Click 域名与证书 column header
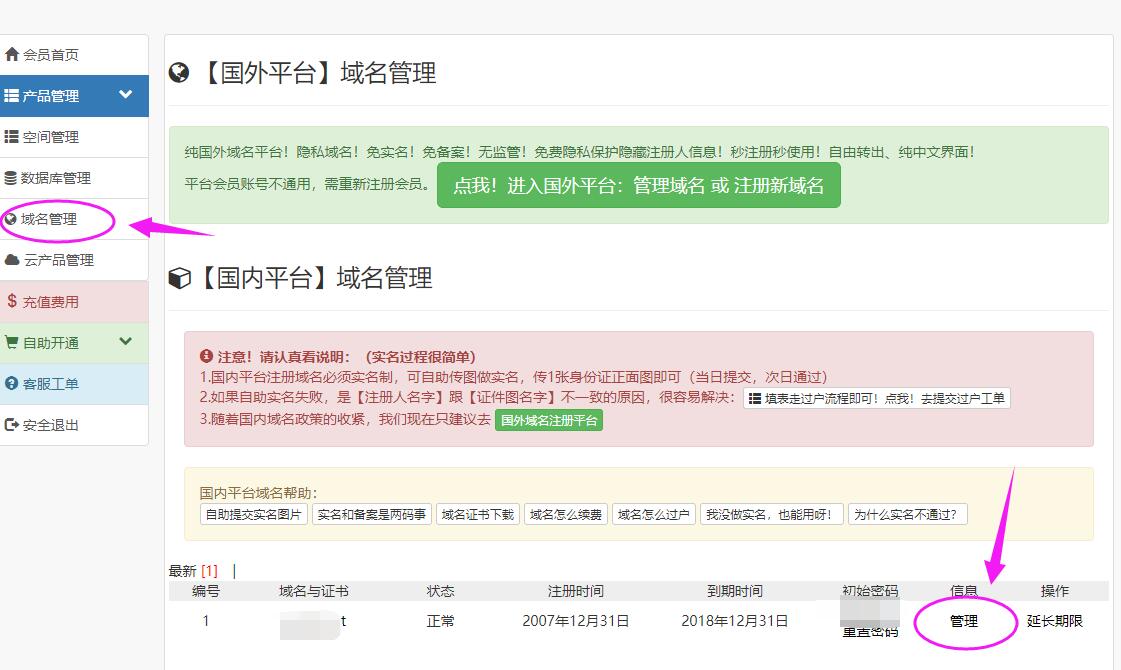 coord(313,591)
